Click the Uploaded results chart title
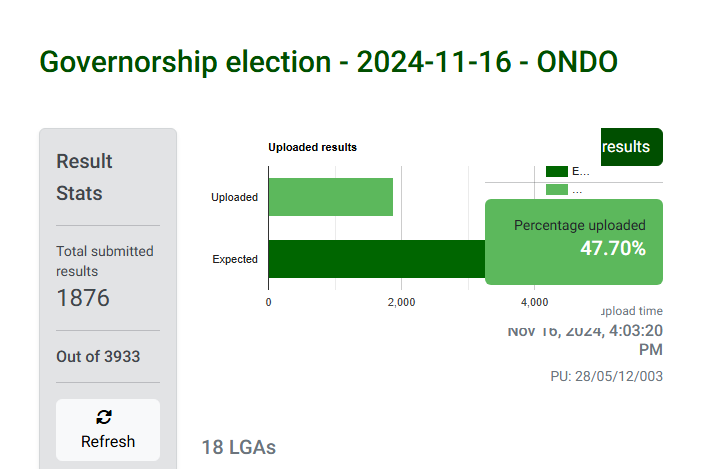 312,147
